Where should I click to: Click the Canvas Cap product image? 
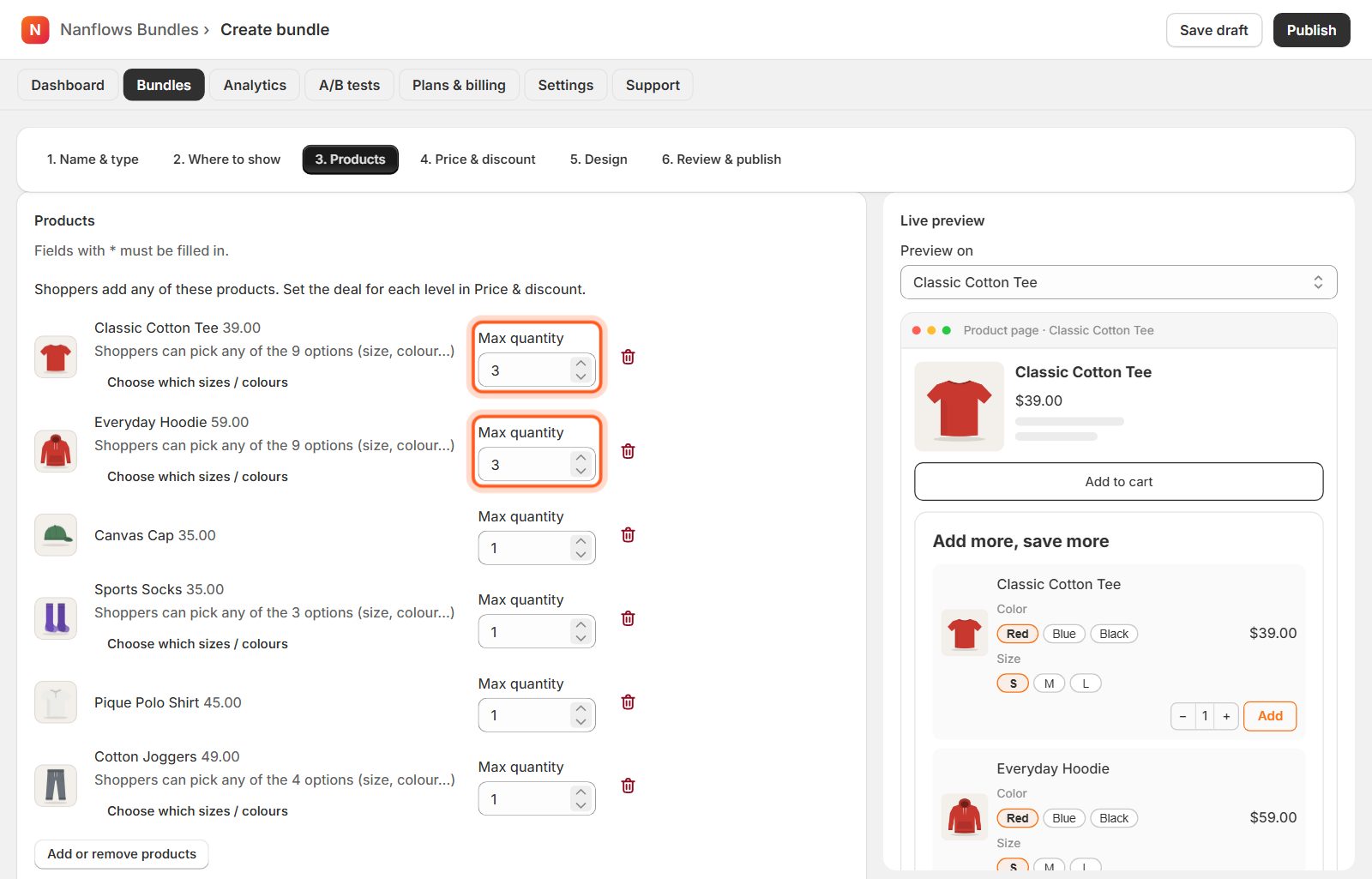coord(56,535)
